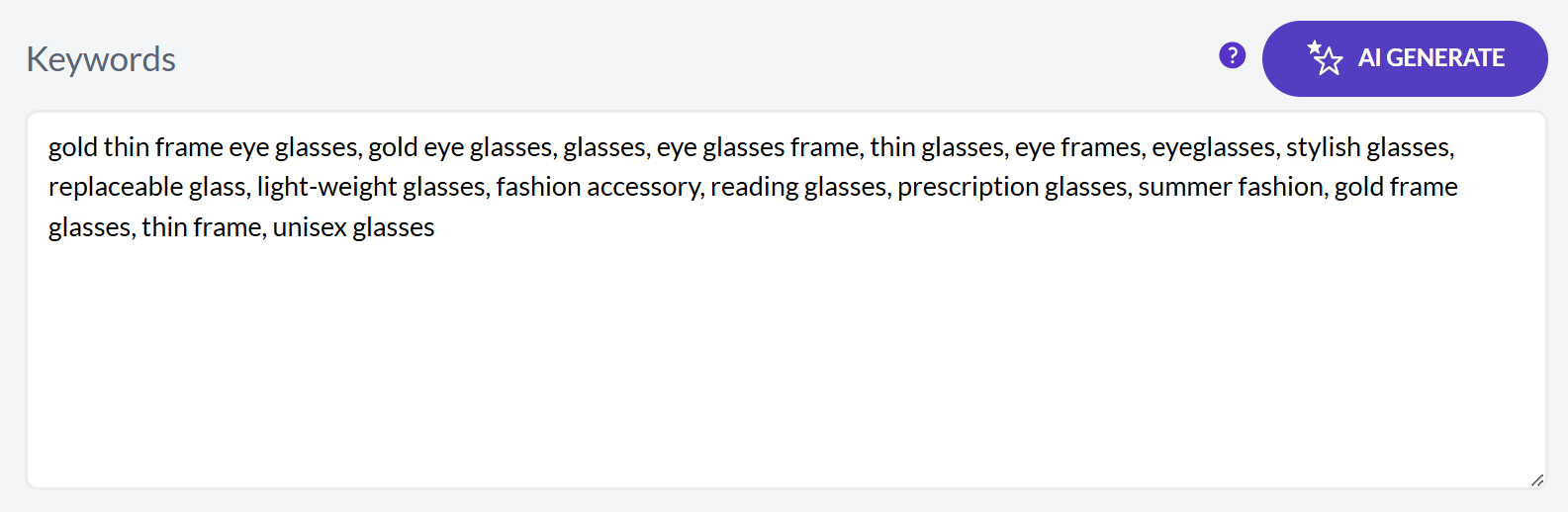Focus the empty area of the keywords text field
Viewport: 1568px width, 512px height.
point(785,366)
